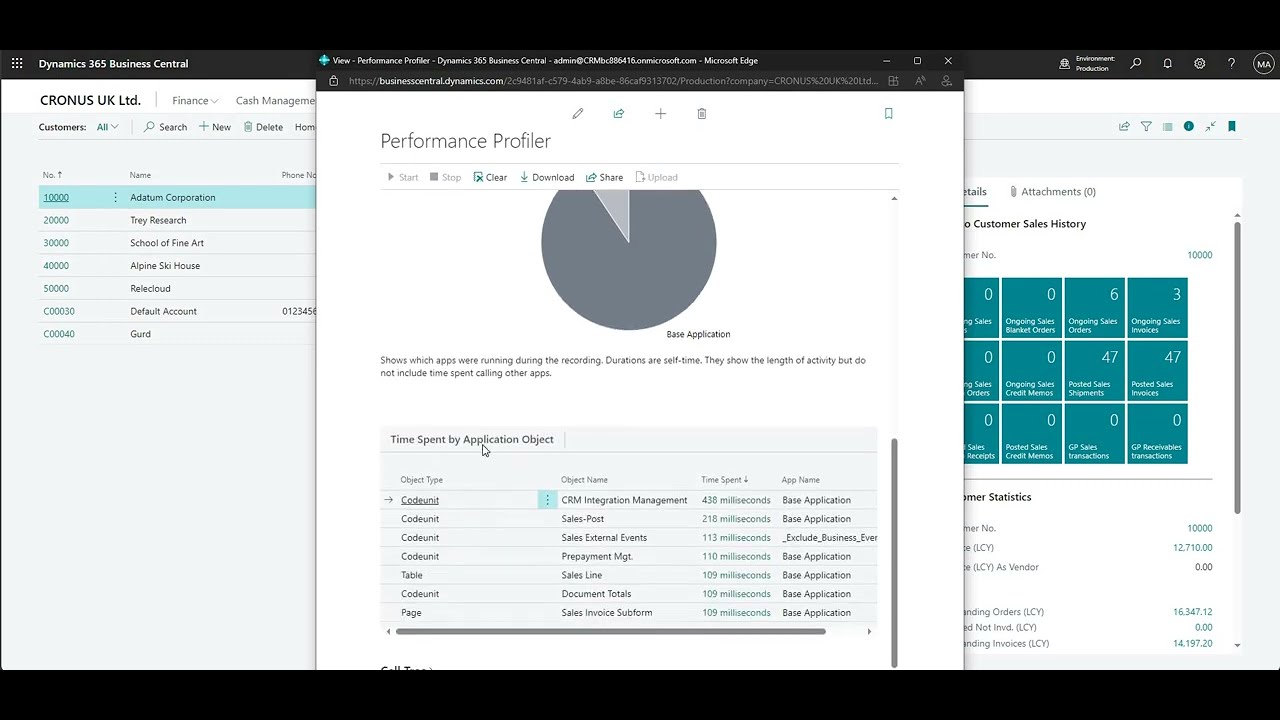Click the horizontal scrollbar under object table

tap(610, 631)
